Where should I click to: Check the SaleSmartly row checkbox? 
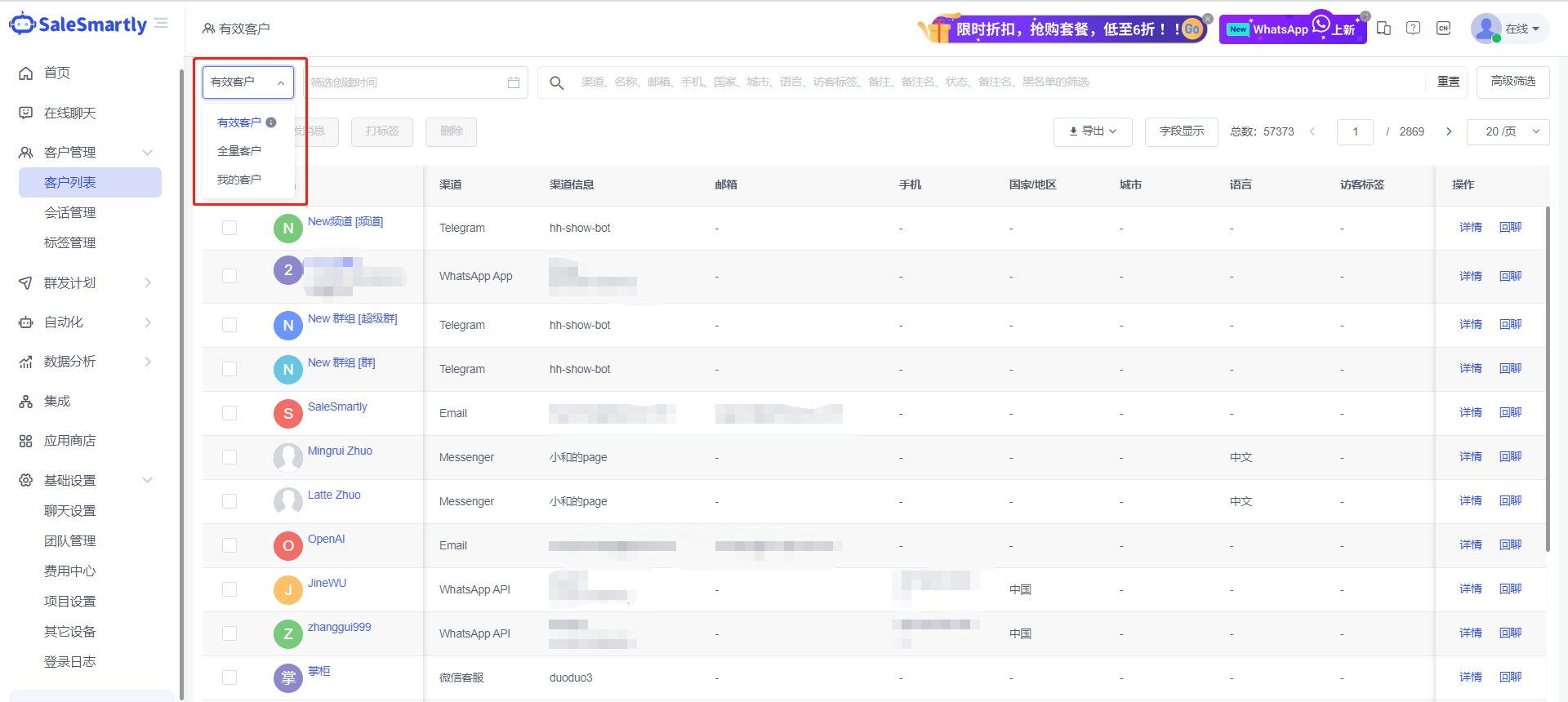tap(229, 413)
